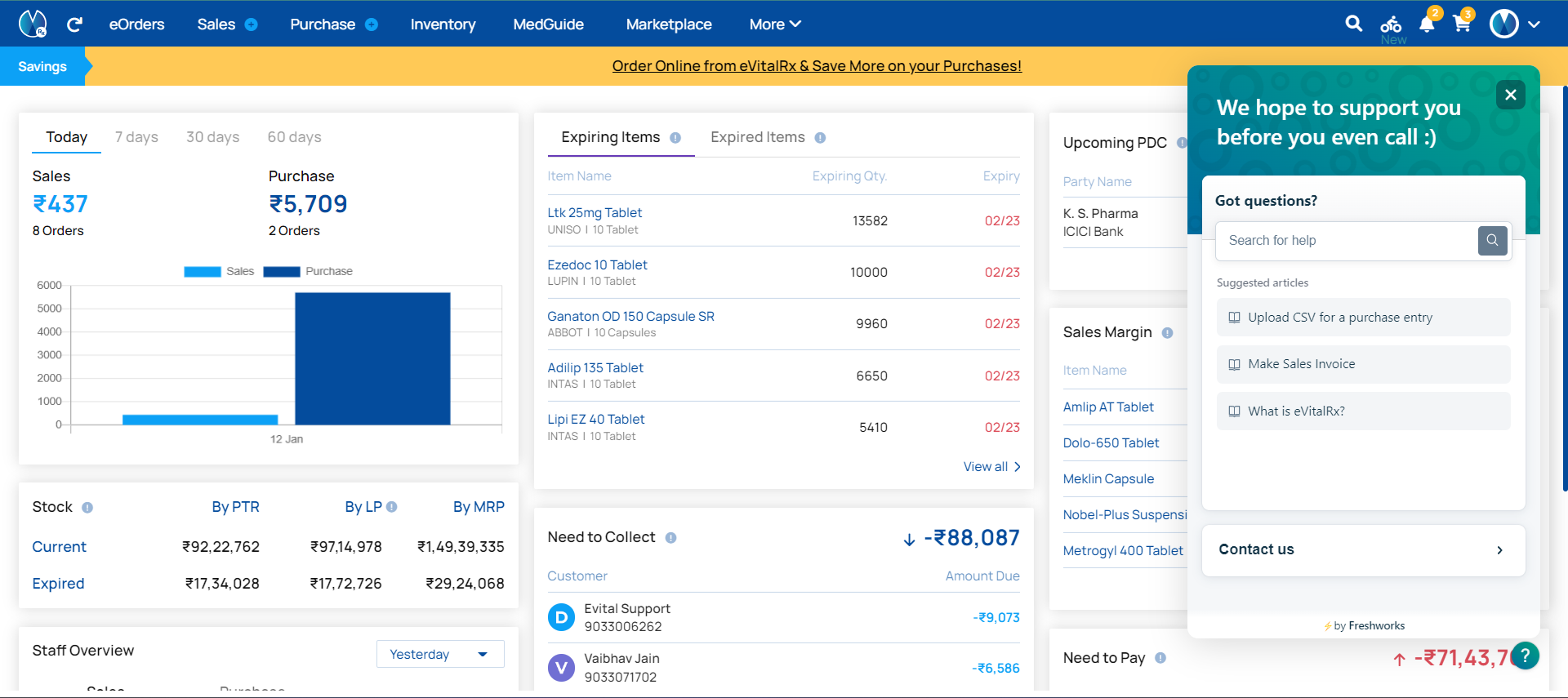Open the eOrders menu
The width and height of the screenshot is (1568, 698).
click(137, 24)
